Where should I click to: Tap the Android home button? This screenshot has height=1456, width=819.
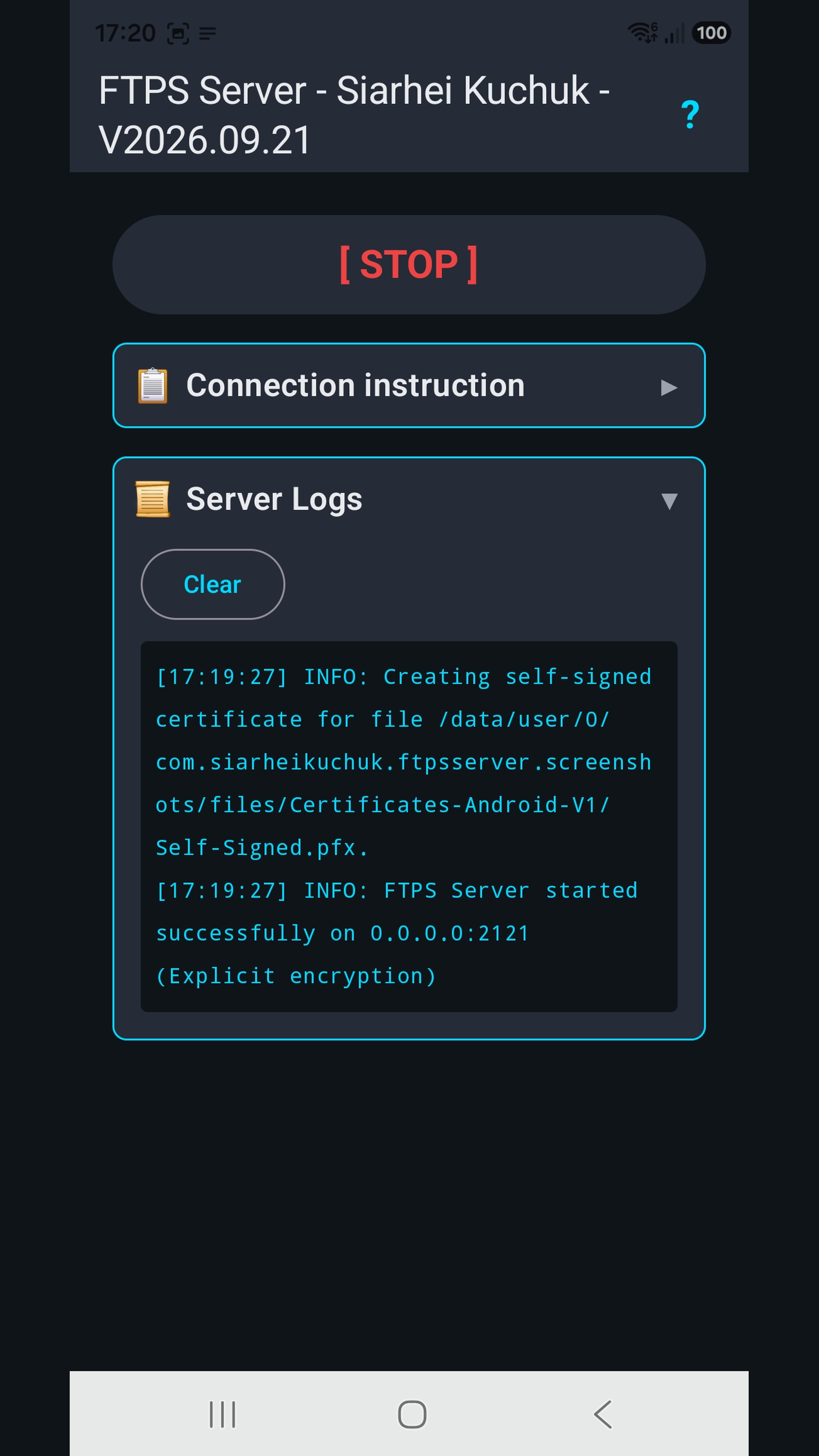[412, 1415]
